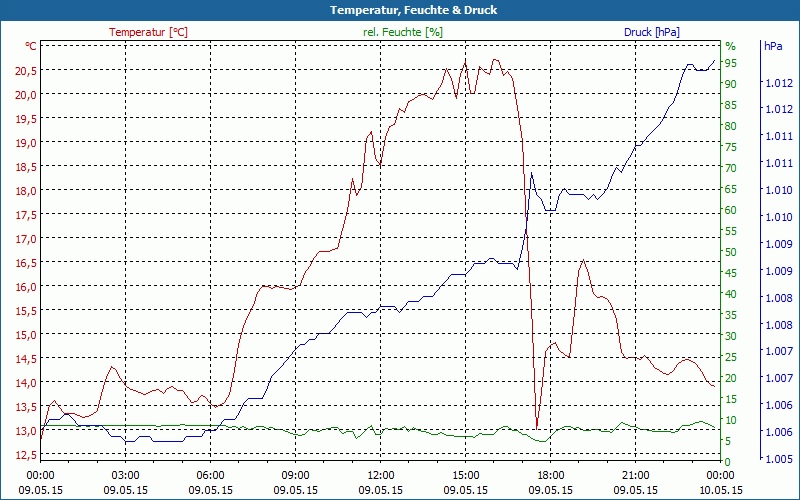Click the green '10' humidity axis value
The width and height of the screenshot is (800, 500).
[731, 420]
